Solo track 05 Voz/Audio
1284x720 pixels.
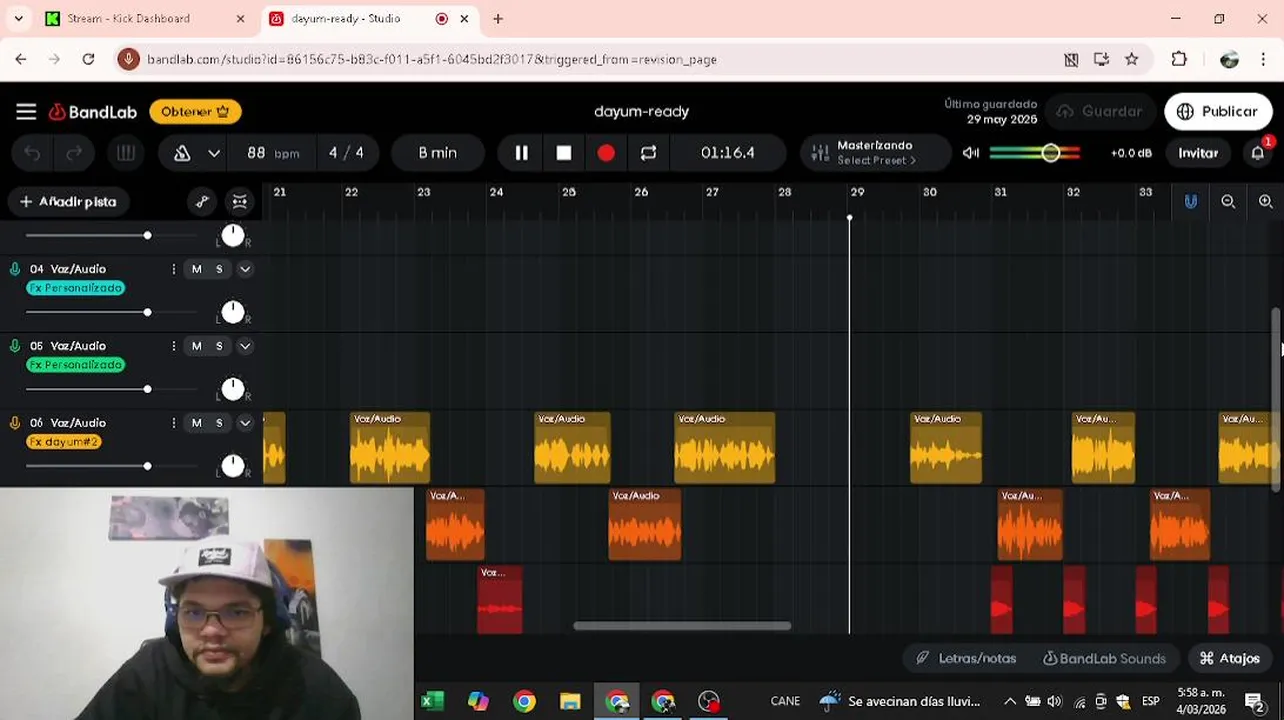219,346
